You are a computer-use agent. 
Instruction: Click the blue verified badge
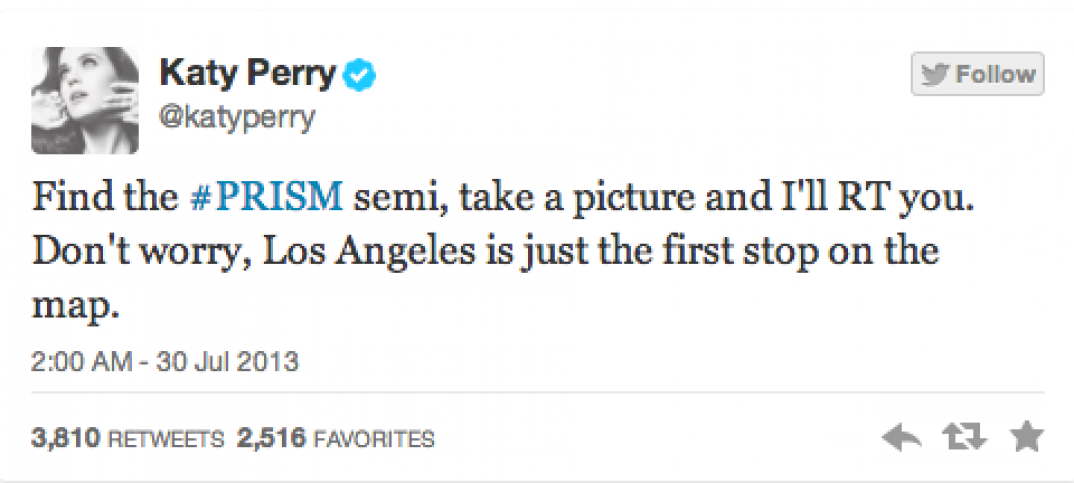point(361,75)
